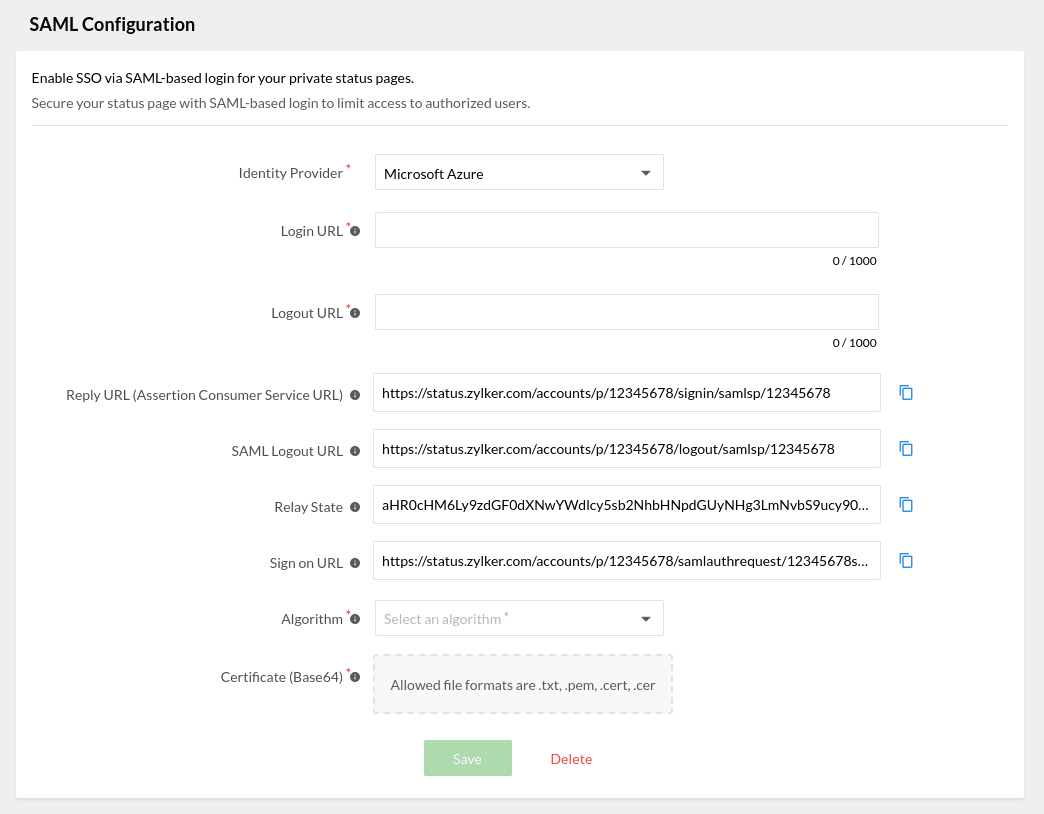The image size is (1044, 814).
Task: Show info tooltip for Certificate (Base64)
Action: point(355,677)
